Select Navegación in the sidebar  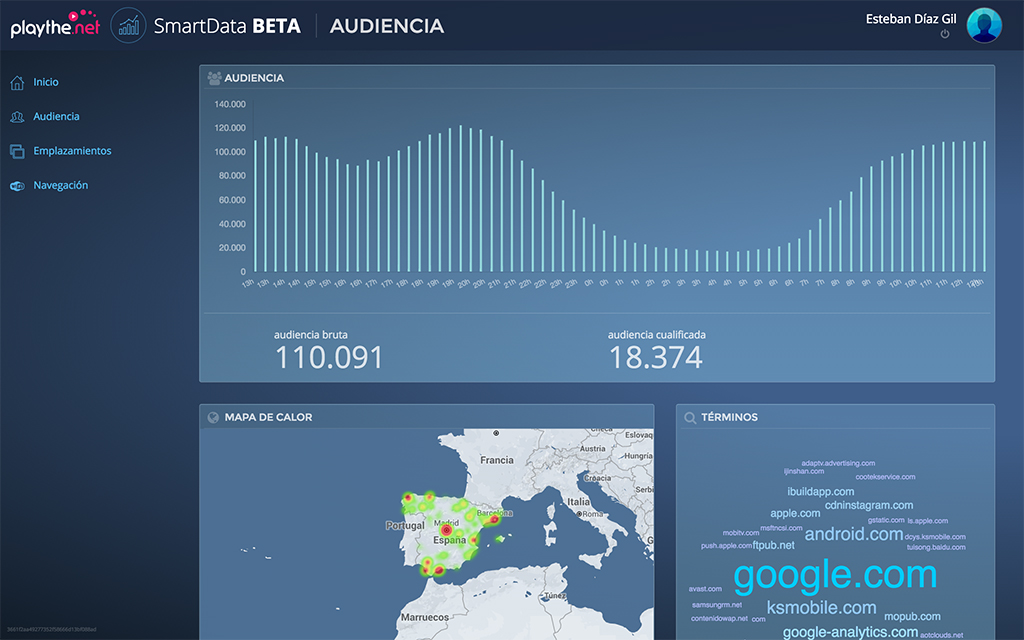[x=60, y=186]
